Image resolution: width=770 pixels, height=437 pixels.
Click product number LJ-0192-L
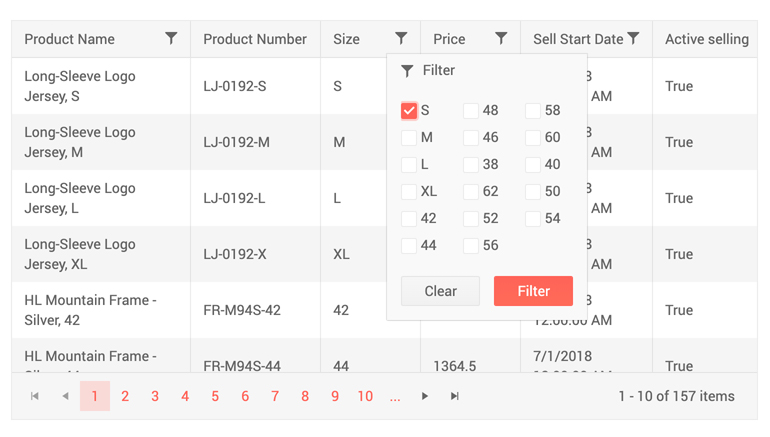(234, 198)
